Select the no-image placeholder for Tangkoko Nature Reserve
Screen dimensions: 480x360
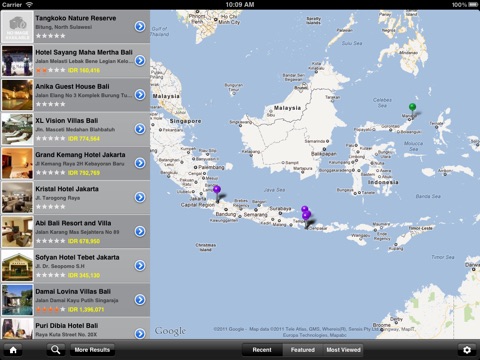tap(17, 27)
